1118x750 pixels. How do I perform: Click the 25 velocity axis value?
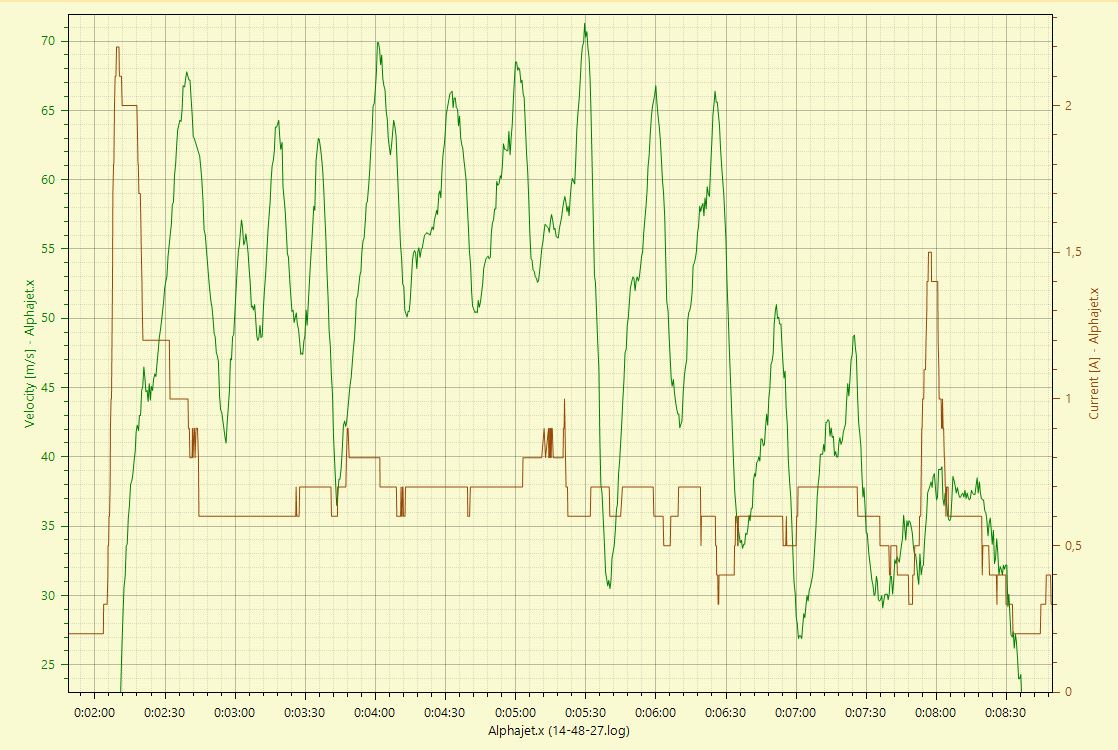pyautogui.click(x=48, y=664)
